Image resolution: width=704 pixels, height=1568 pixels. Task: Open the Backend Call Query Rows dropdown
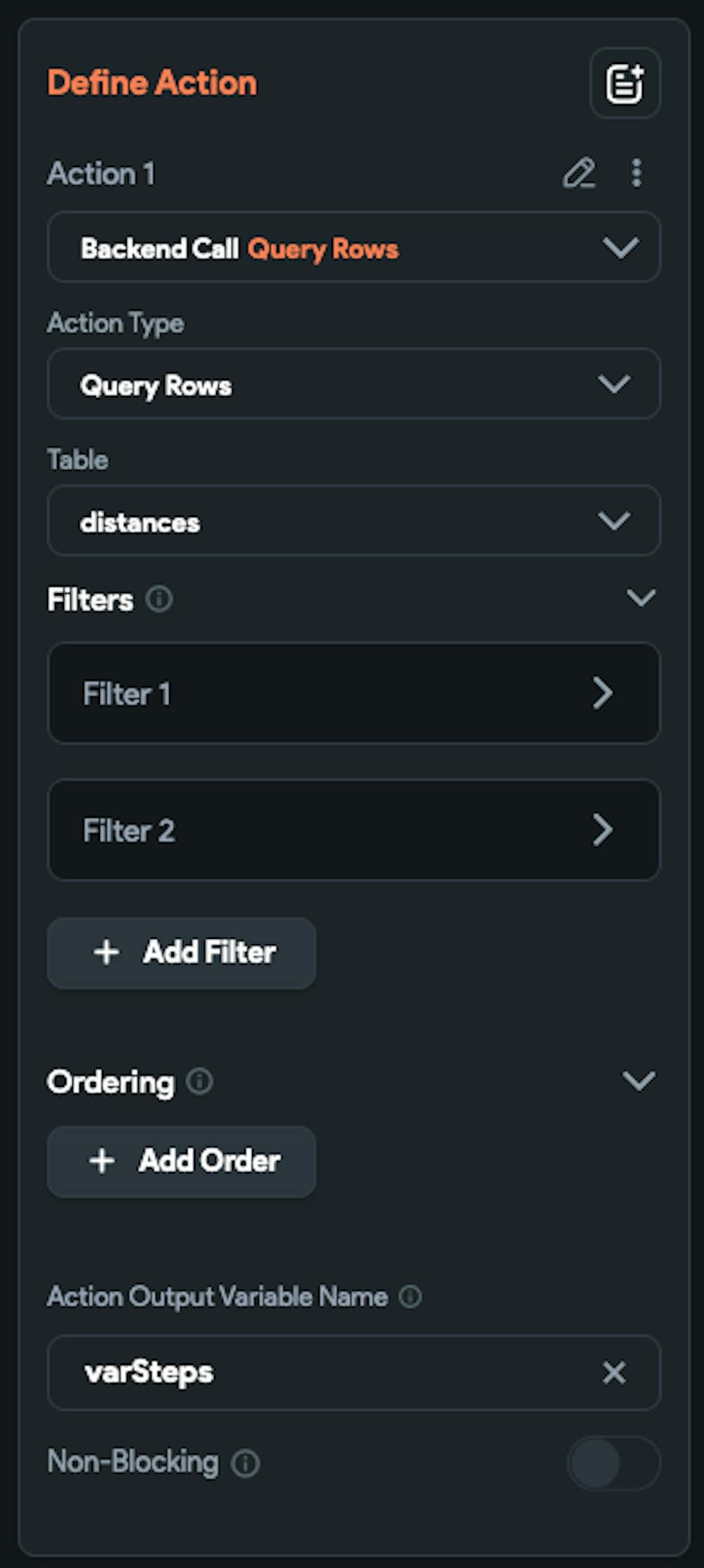pos(353,248)
